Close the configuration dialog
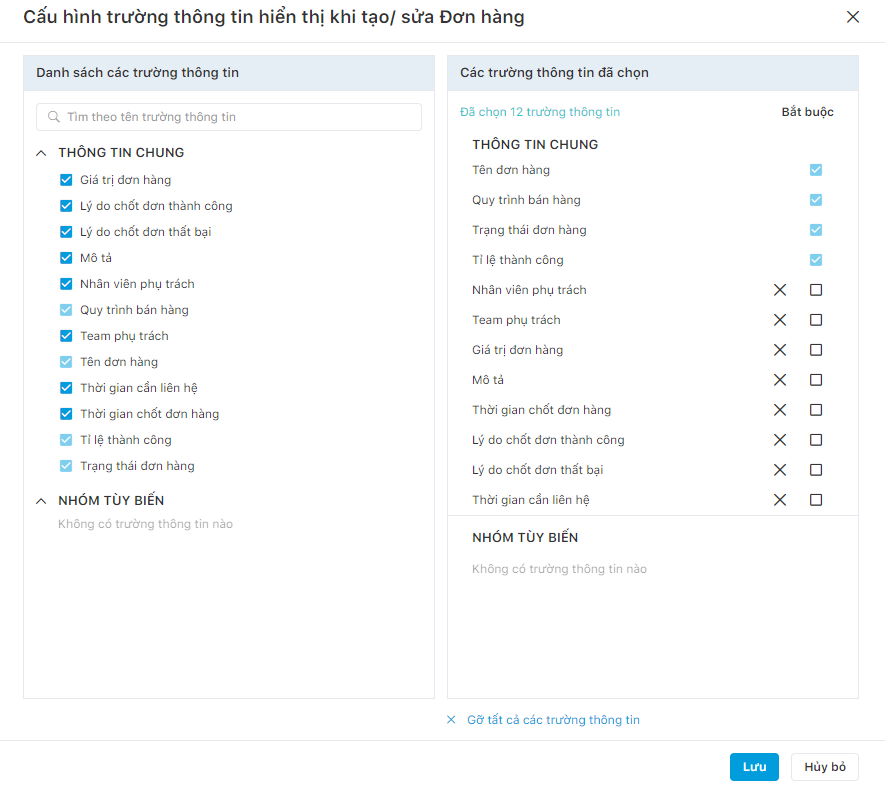The width and height of the screenshot is (885, 785). (853, 17)
